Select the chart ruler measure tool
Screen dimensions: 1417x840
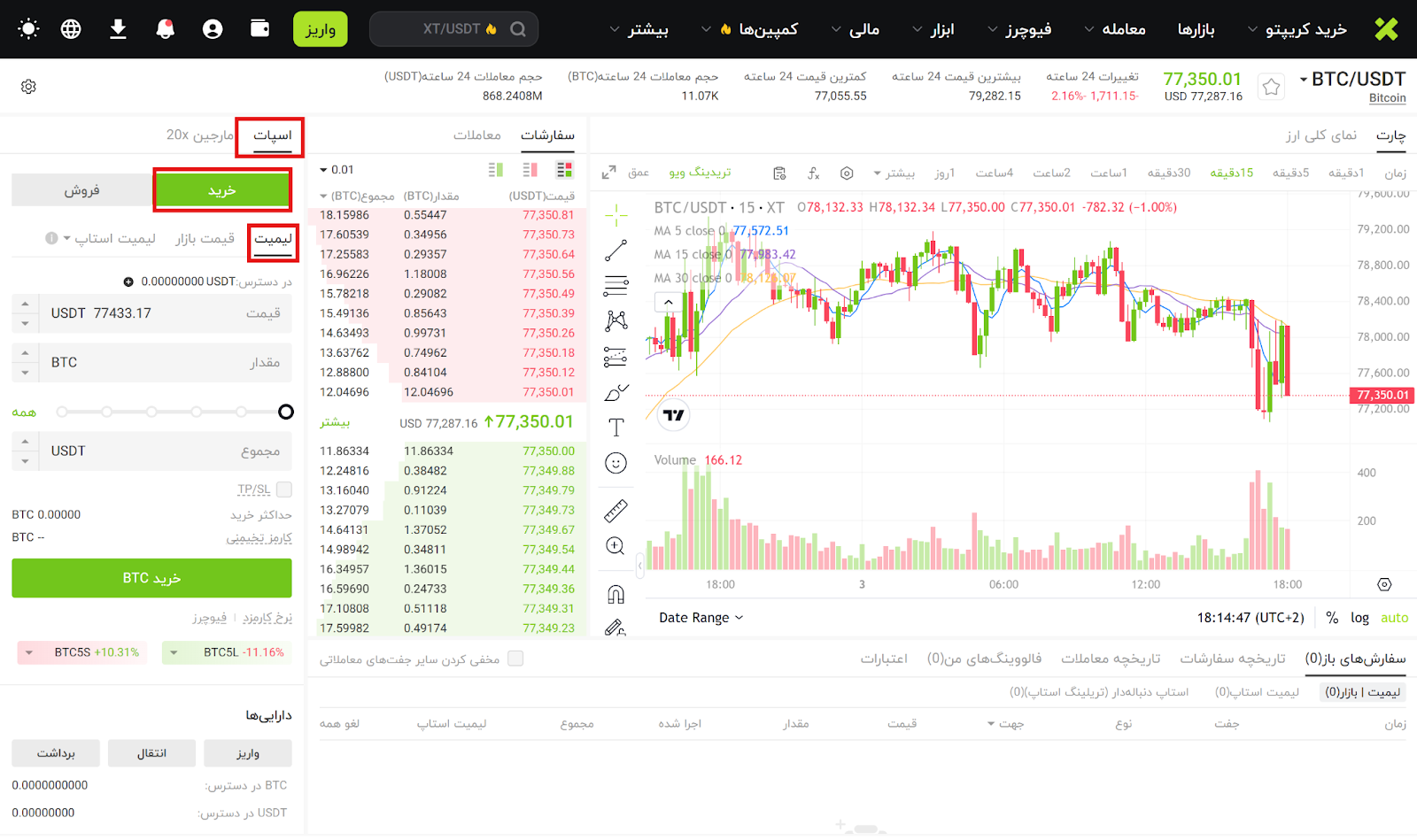click(616, 511)
